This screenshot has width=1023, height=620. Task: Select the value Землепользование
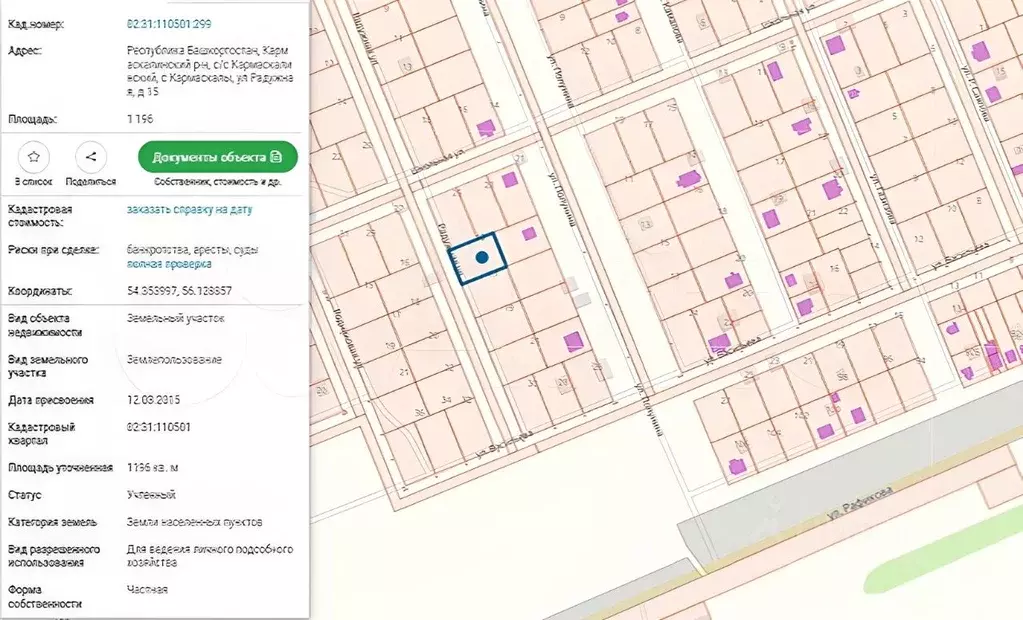click(x=174, y=360)
